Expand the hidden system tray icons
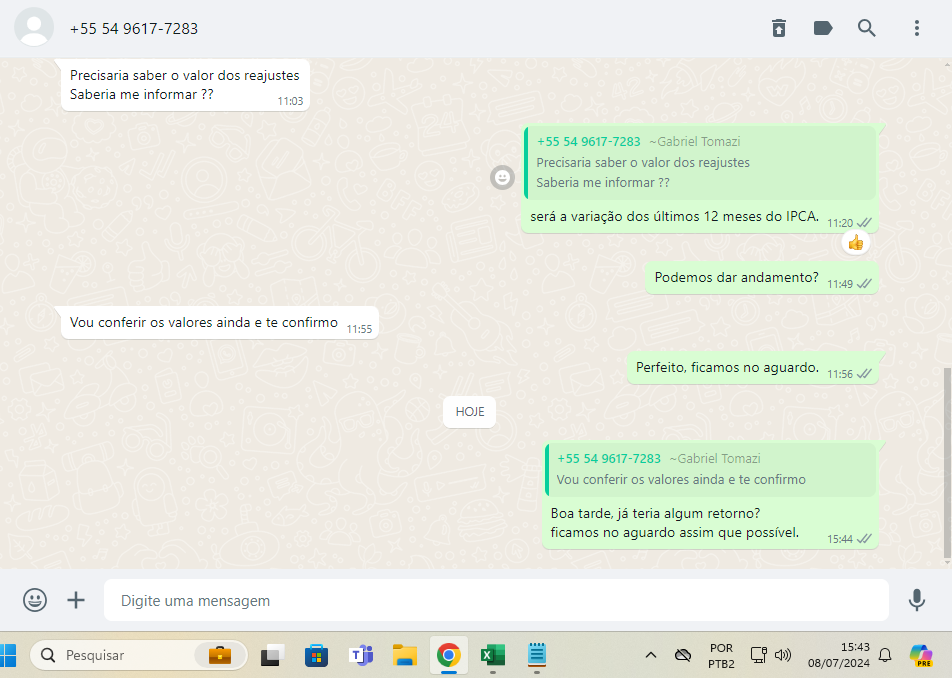952x678 pixels. coord(651,655)
